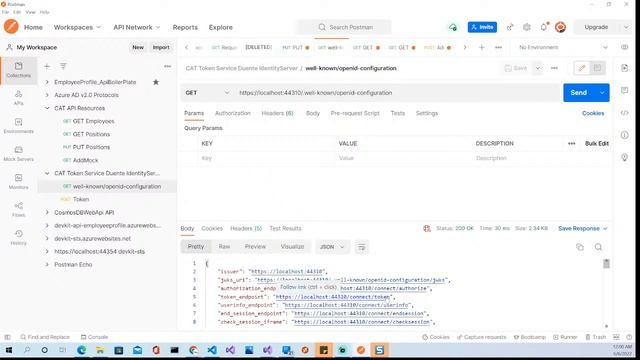
Task: Switch the response view to Preview
Action: 255,247
